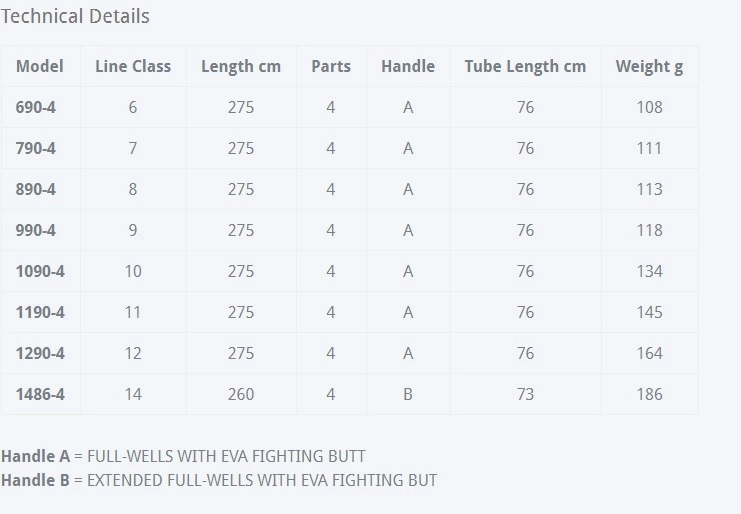Screen dimensions: 741x514
Task: Click the 1486-4 model cell
Action: point(40,394)
